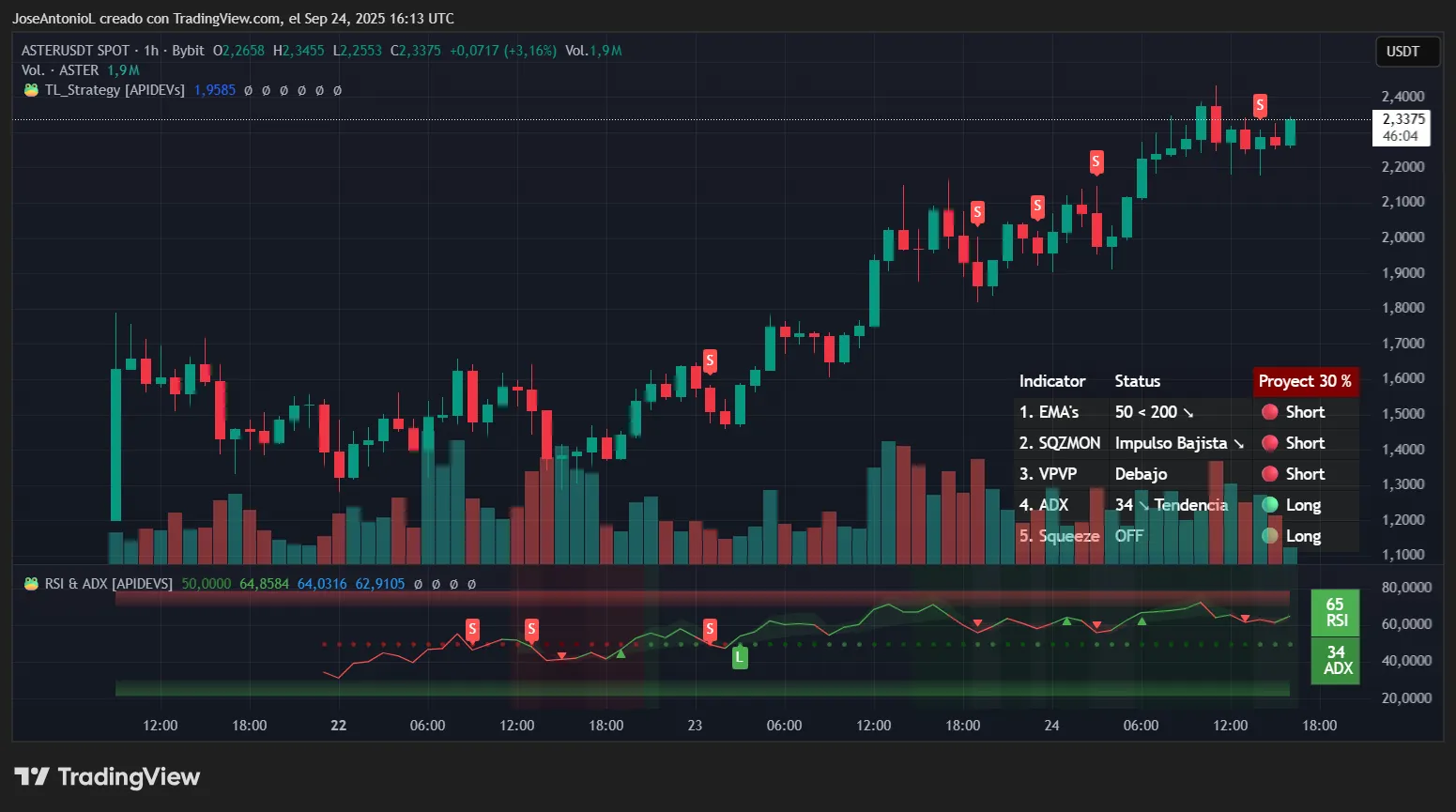Click the Proyect 30 % red header button
The height and width of the screenshot is (812, 1456).
click(1305, 382)
